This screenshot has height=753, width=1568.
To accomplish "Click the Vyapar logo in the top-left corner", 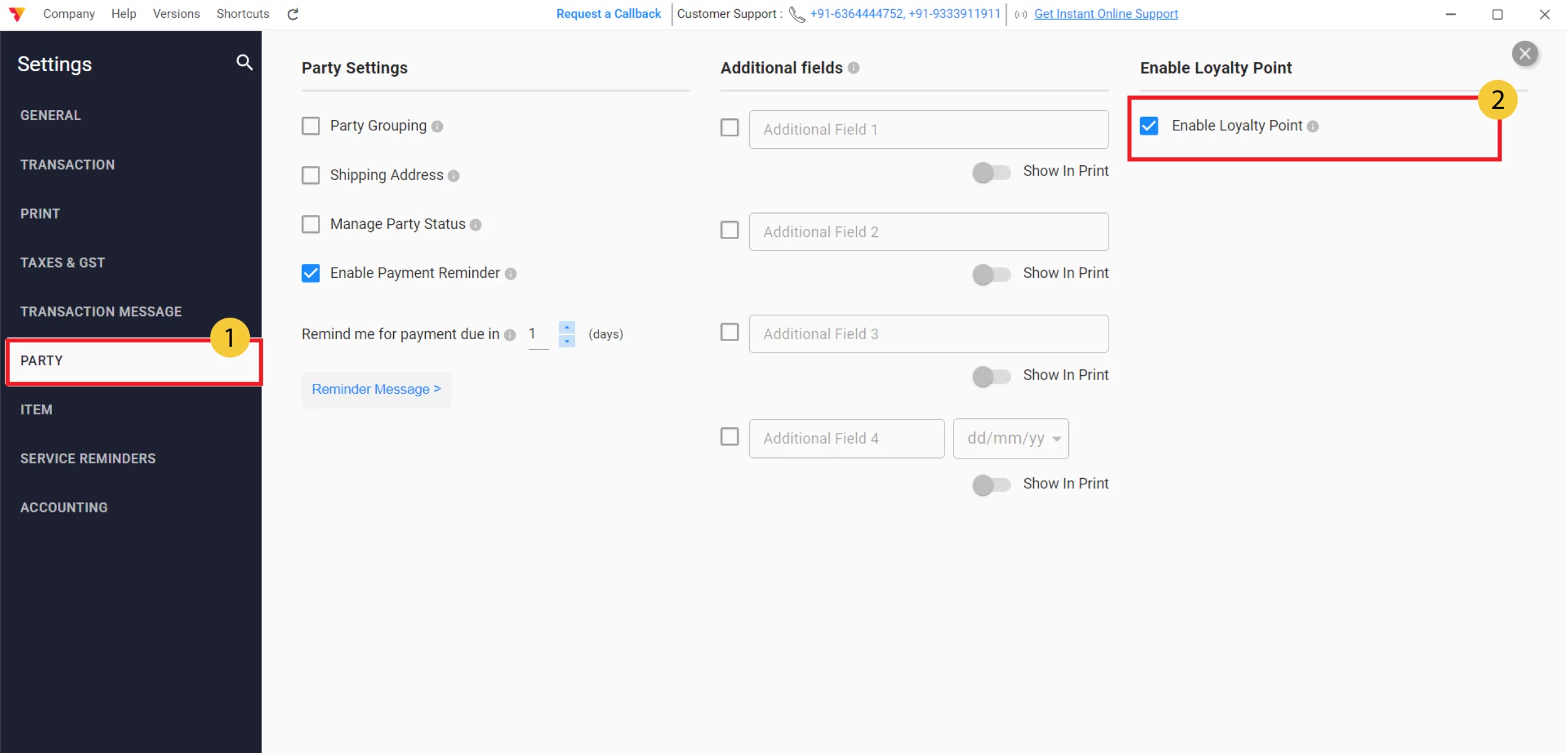I will tap(17, 13).
